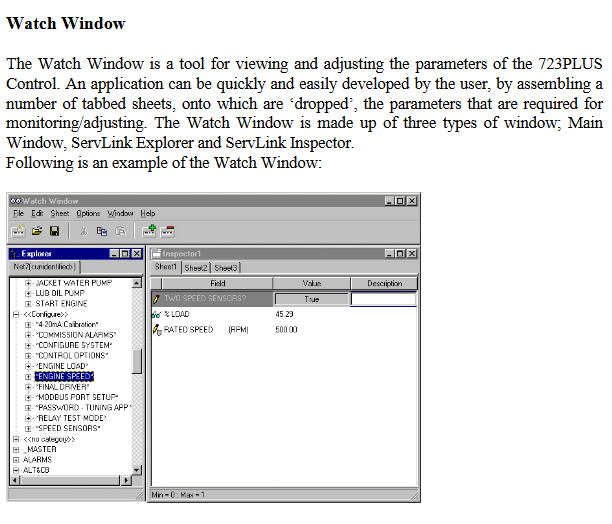
Task: Click the Paste toolbar icon
Action: pos(120,231)
